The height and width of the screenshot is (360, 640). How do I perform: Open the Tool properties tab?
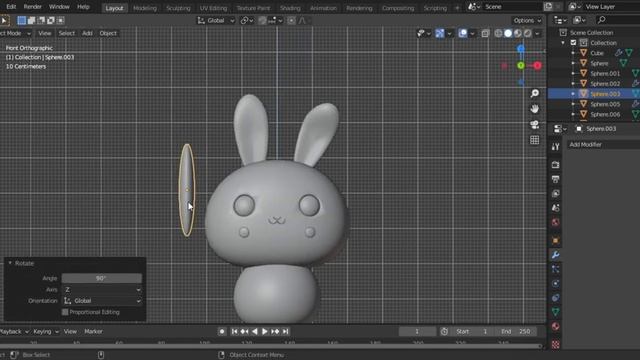tap(556, 147)
